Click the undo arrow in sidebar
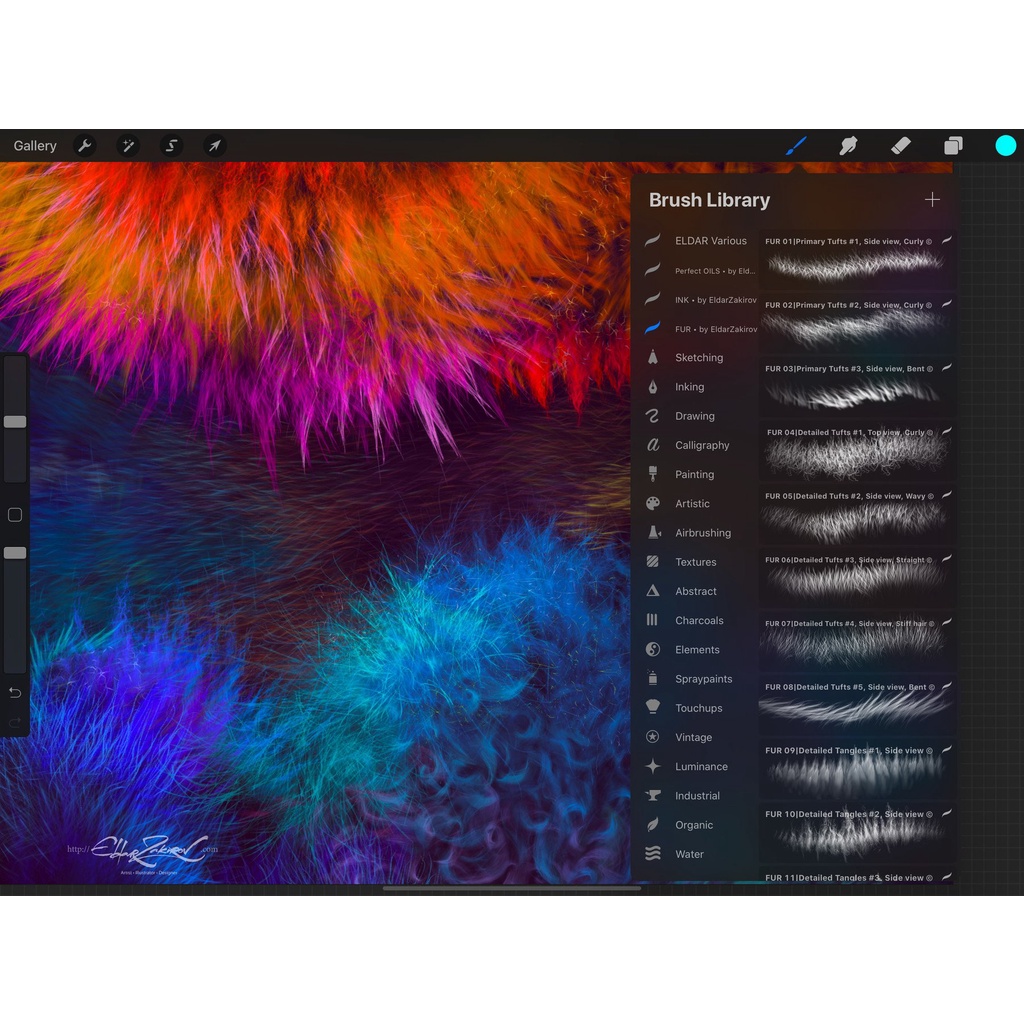This screenshot has width=1024, height=1024. [x=15, y=693]
